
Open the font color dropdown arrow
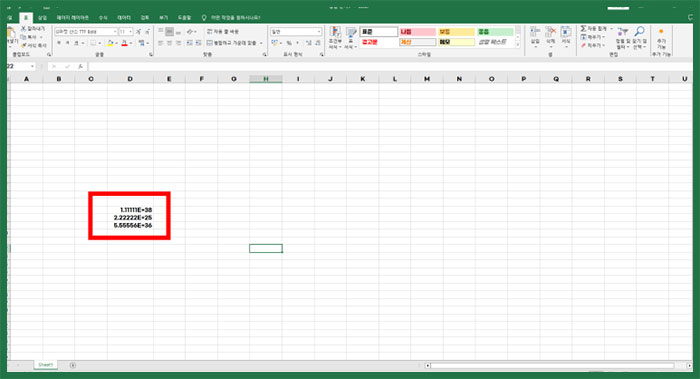click(131, 43)
